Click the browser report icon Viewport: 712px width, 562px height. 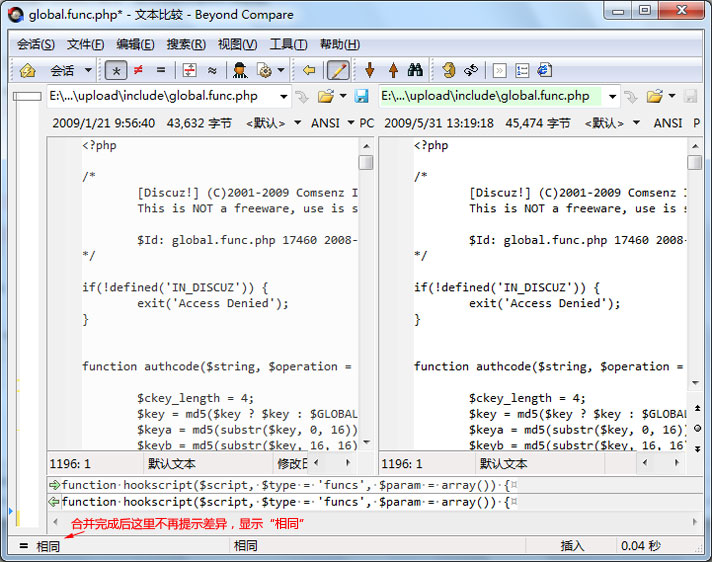tap(544, 70)
